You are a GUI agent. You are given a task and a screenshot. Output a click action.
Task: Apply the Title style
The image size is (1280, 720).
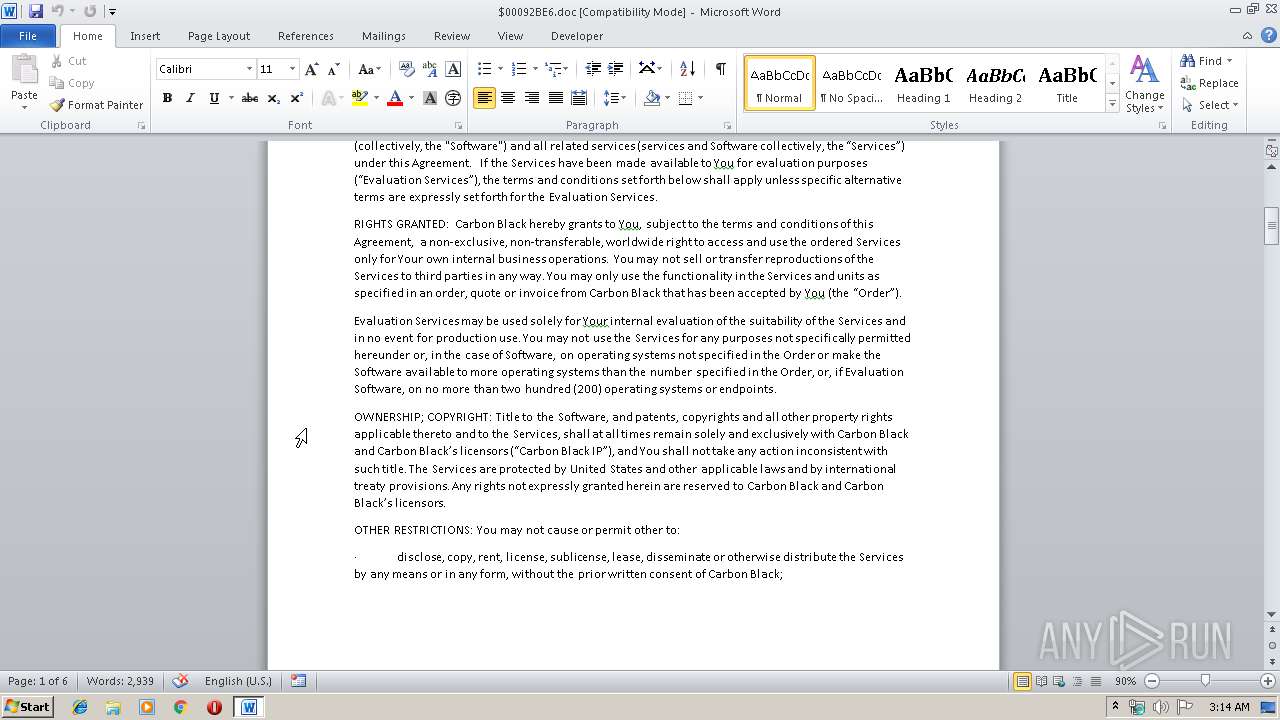pyautogui.click(x=1067, y=83)
